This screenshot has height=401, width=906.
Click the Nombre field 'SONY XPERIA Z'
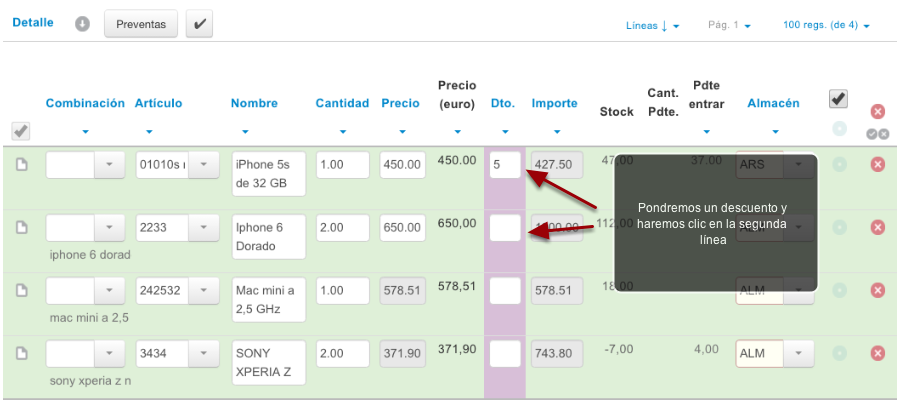(269, 362)
